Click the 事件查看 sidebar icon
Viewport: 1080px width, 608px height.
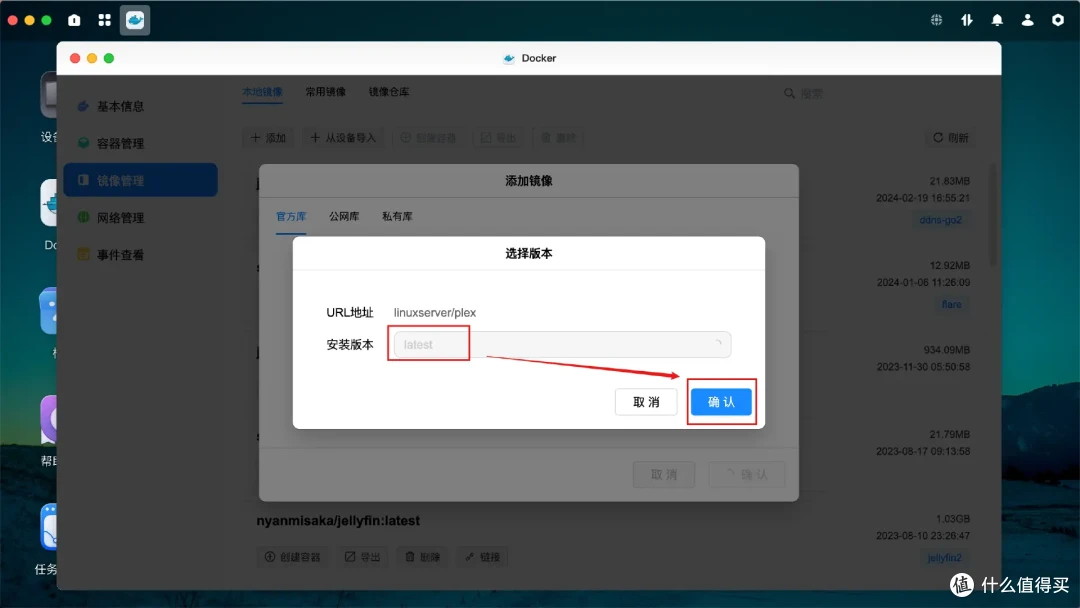pos(83,255)
